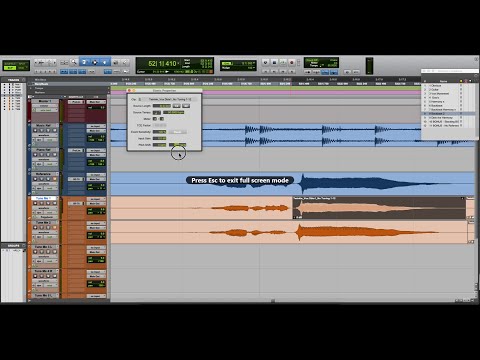Click Reset button beside Event Sensitivity
The height and width of the screenshot is (360, 480).
(x=178, y=132)
